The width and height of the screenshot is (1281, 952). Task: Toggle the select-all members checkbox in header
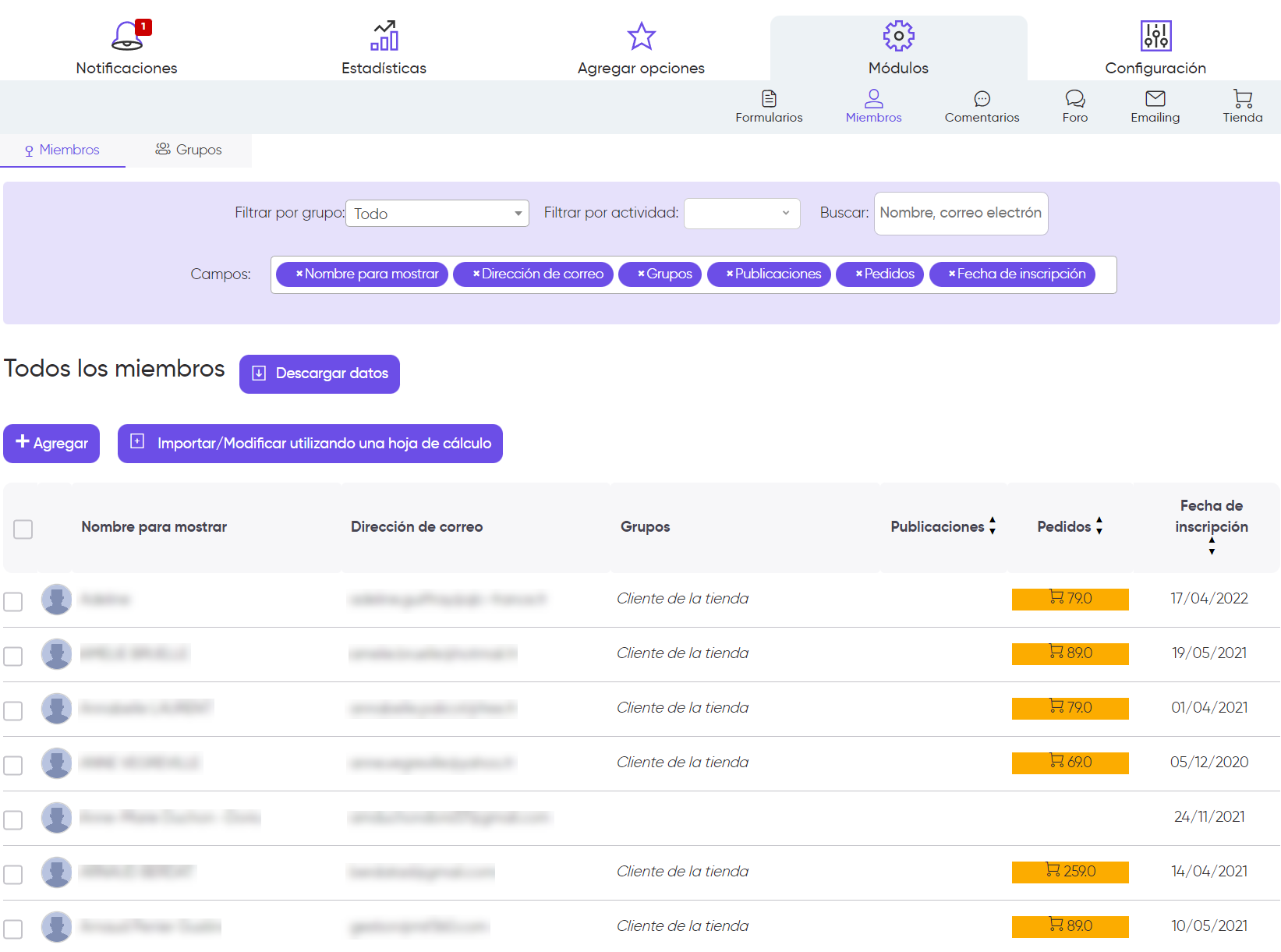[23, 529]
